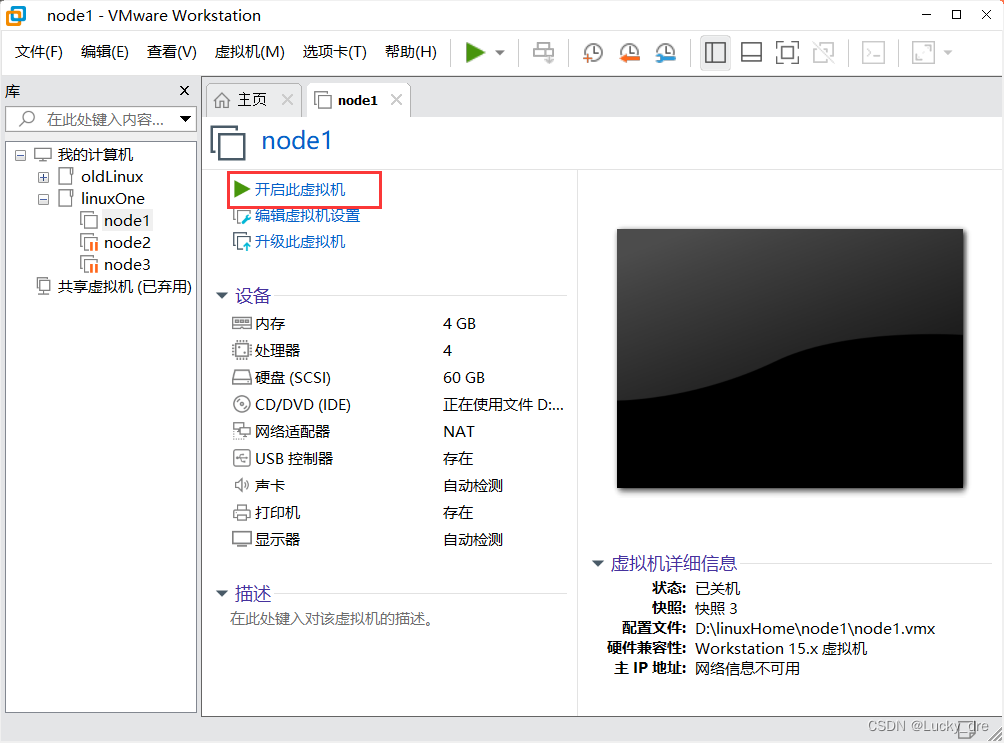
Task: Click the 打印机 device row
Action: point(398,512)
